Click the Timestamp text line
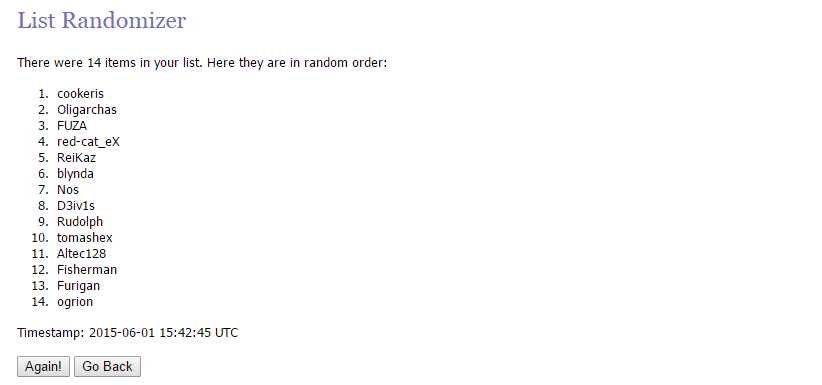The width and height of the screenshot is (822, 385). pyautogui.click(x=128, y=333)
